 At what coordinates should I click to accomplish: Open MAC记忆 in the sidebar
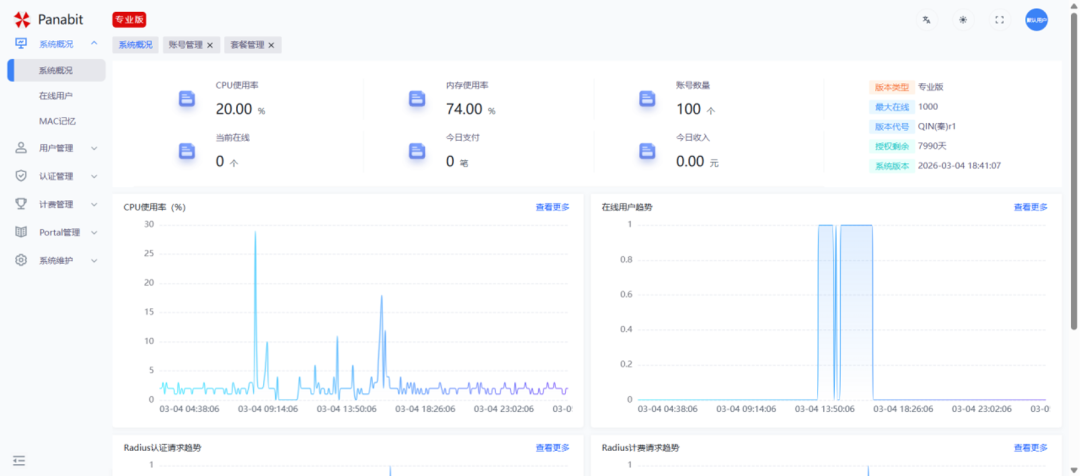[56, 121]
